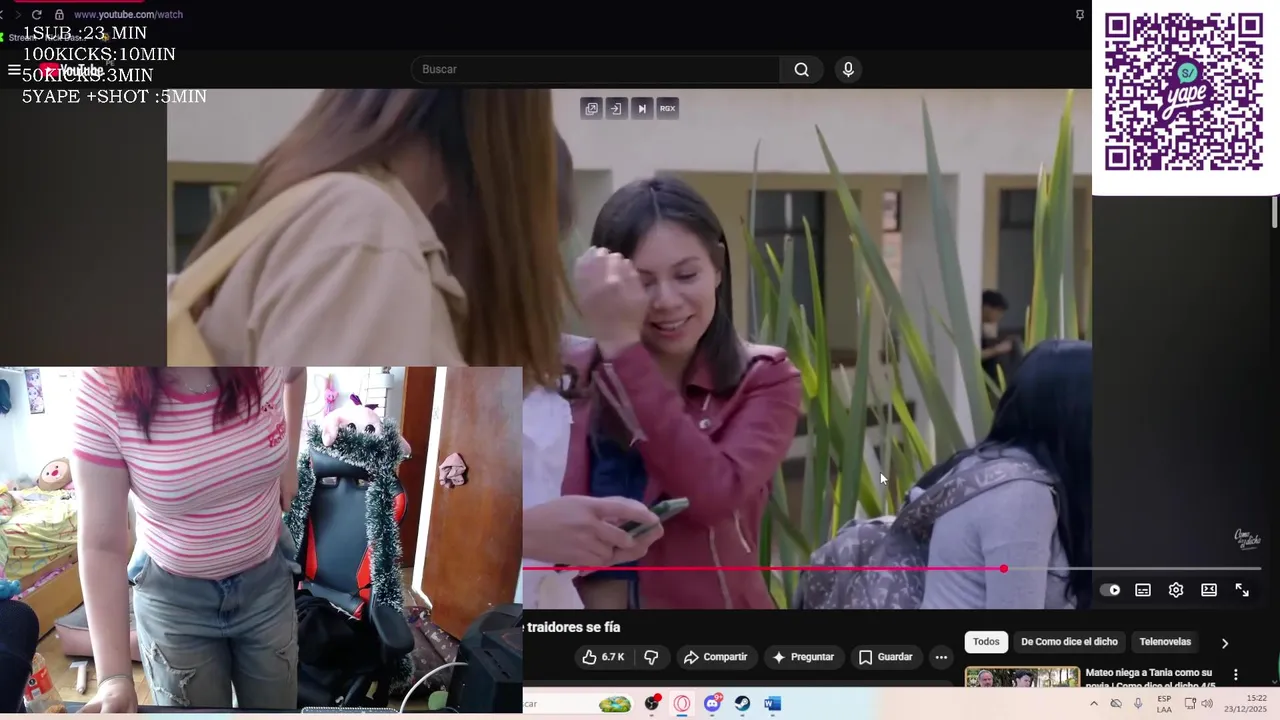Open Discord from taskbar
Screen dimensions: 1280x720
coord(712,704)
